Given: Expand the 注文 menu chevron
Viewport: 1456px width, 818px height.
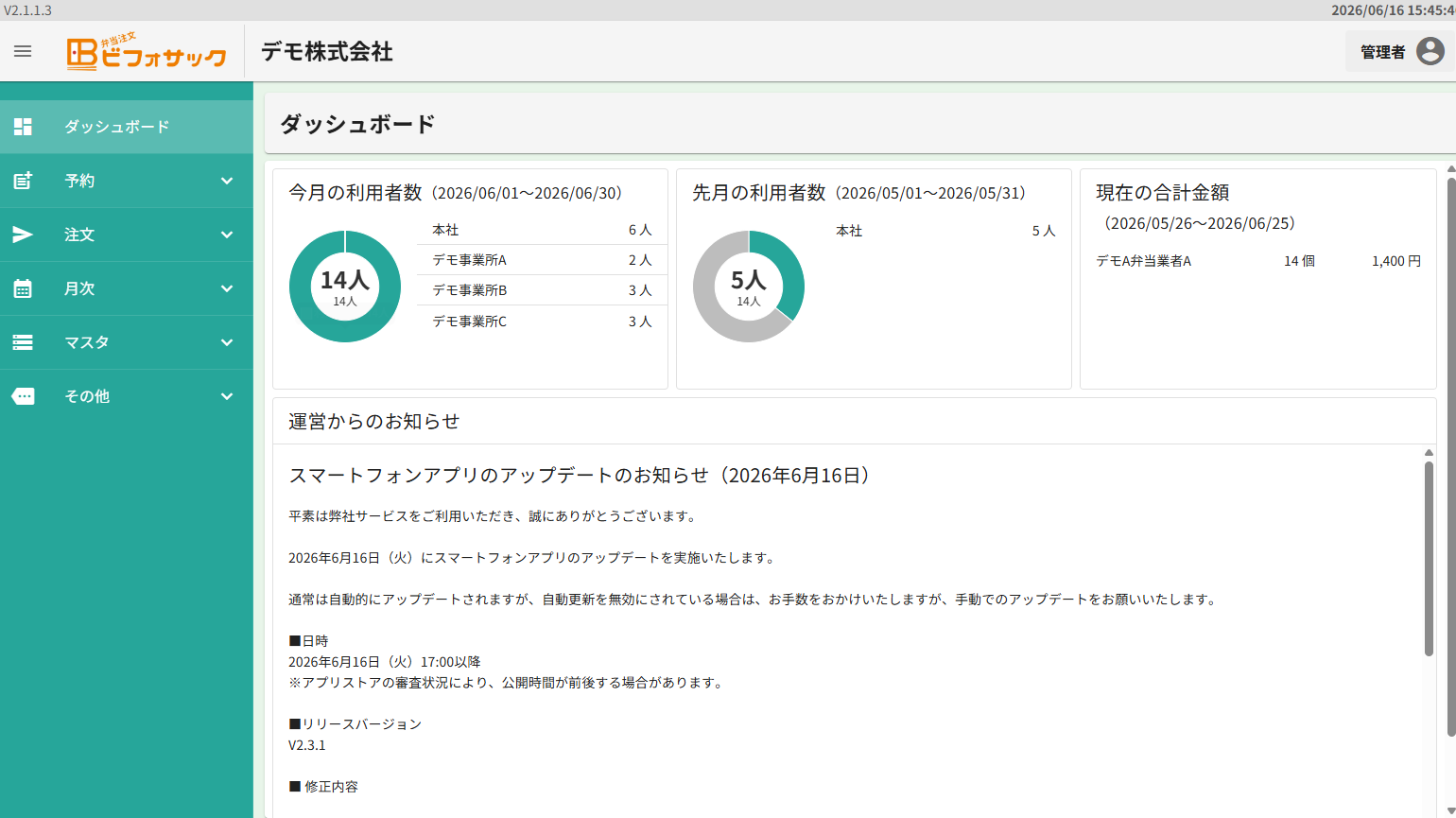Looking at the screenshot, I should (x=227, y=235).
